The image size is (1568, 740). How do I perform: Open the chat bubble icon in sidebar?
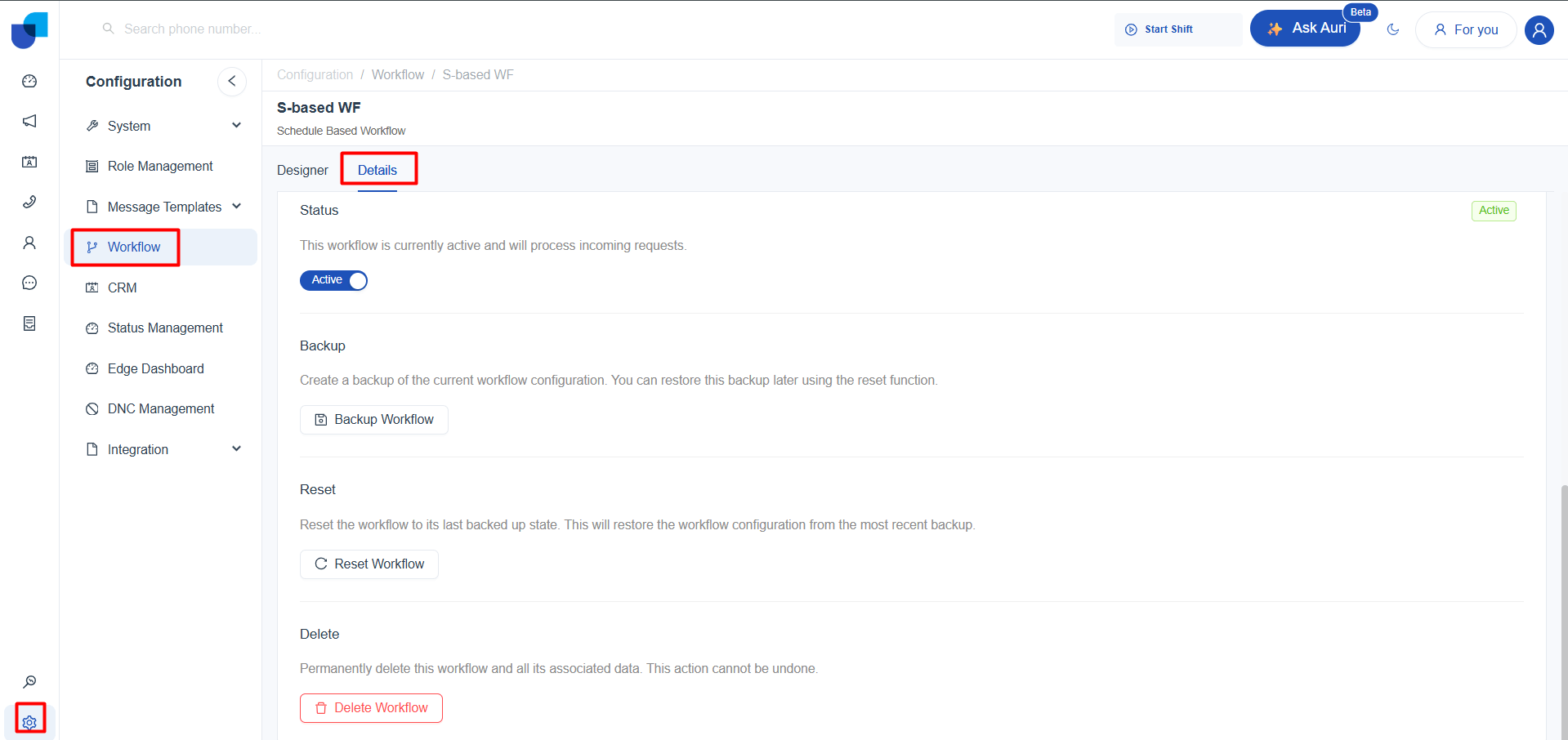tap(29, 283)
